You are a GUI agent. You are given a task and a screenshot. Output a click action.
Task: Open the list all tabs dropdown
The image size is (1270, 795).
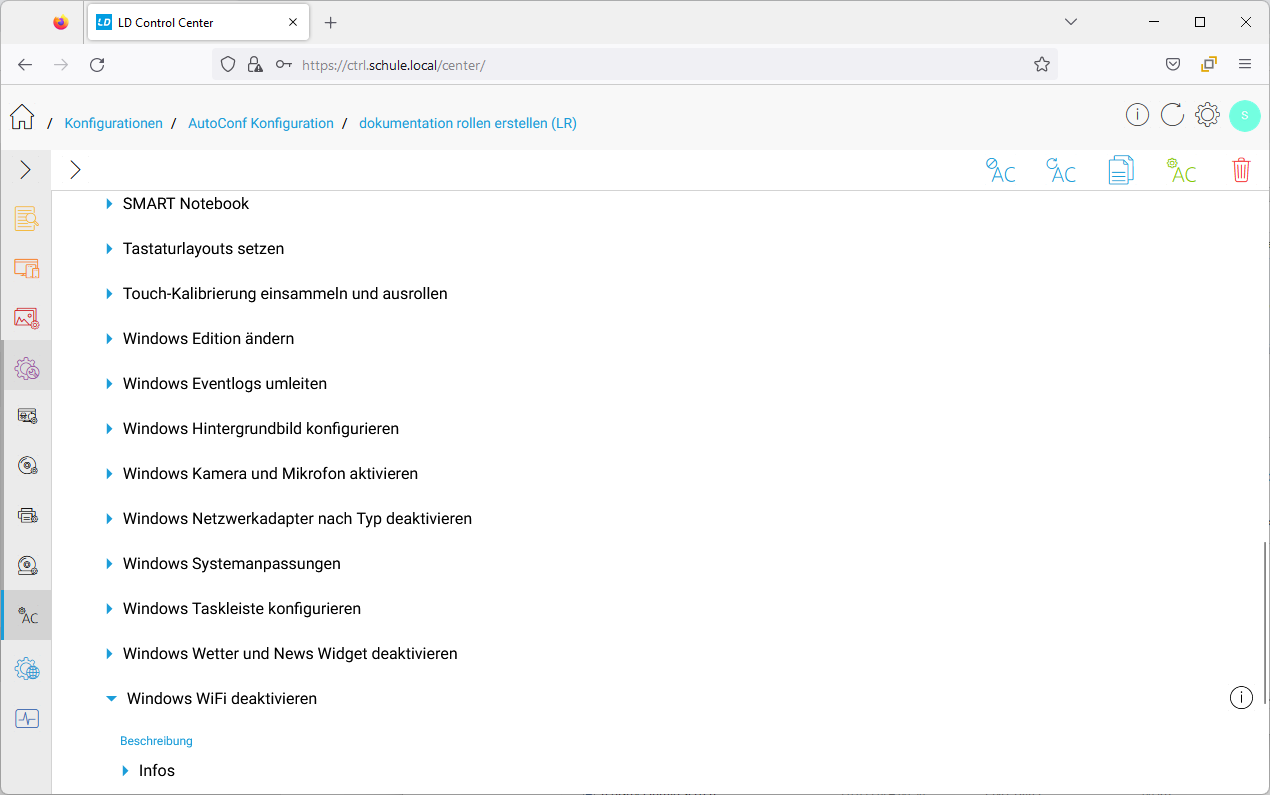(1070, 22)
